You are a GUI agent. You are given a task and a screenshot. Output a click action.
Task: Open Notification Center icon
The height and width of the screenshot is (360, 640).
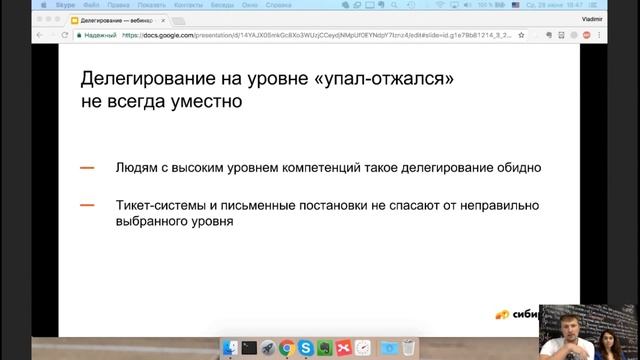(593, 5)
